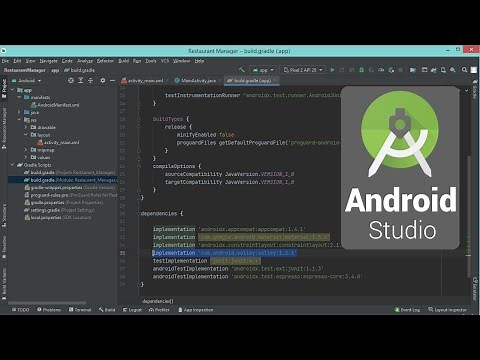
Task: Attach debugger to Android process
Action: pyautogui.click(x=391, y=70)
